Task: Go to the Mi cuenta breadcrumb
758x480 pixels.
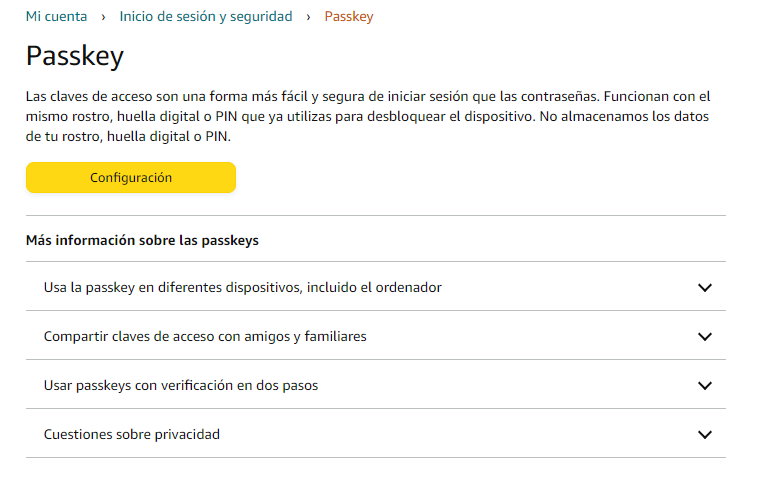Action: [56, 16]
